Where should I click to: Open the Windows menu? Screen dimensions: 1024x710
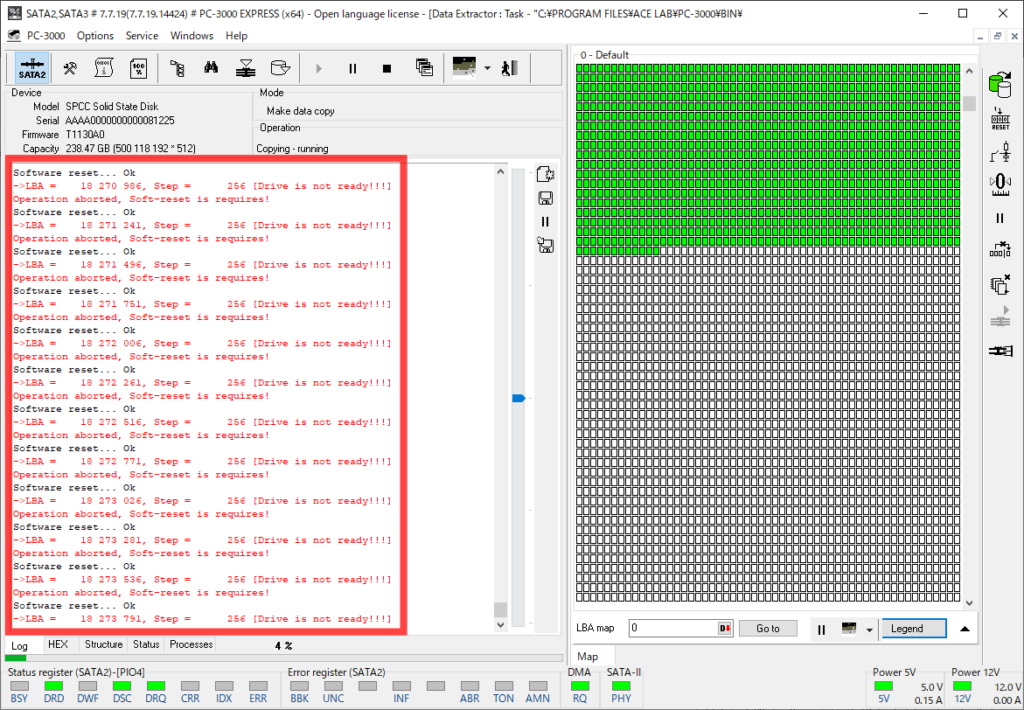[x=191, y=36]
